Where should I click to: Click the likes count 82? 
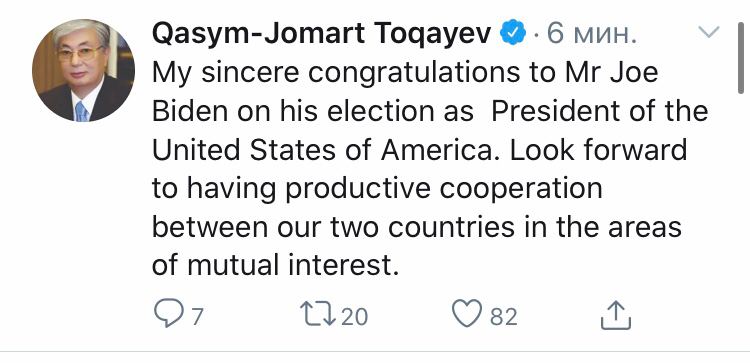click(504, 317)
